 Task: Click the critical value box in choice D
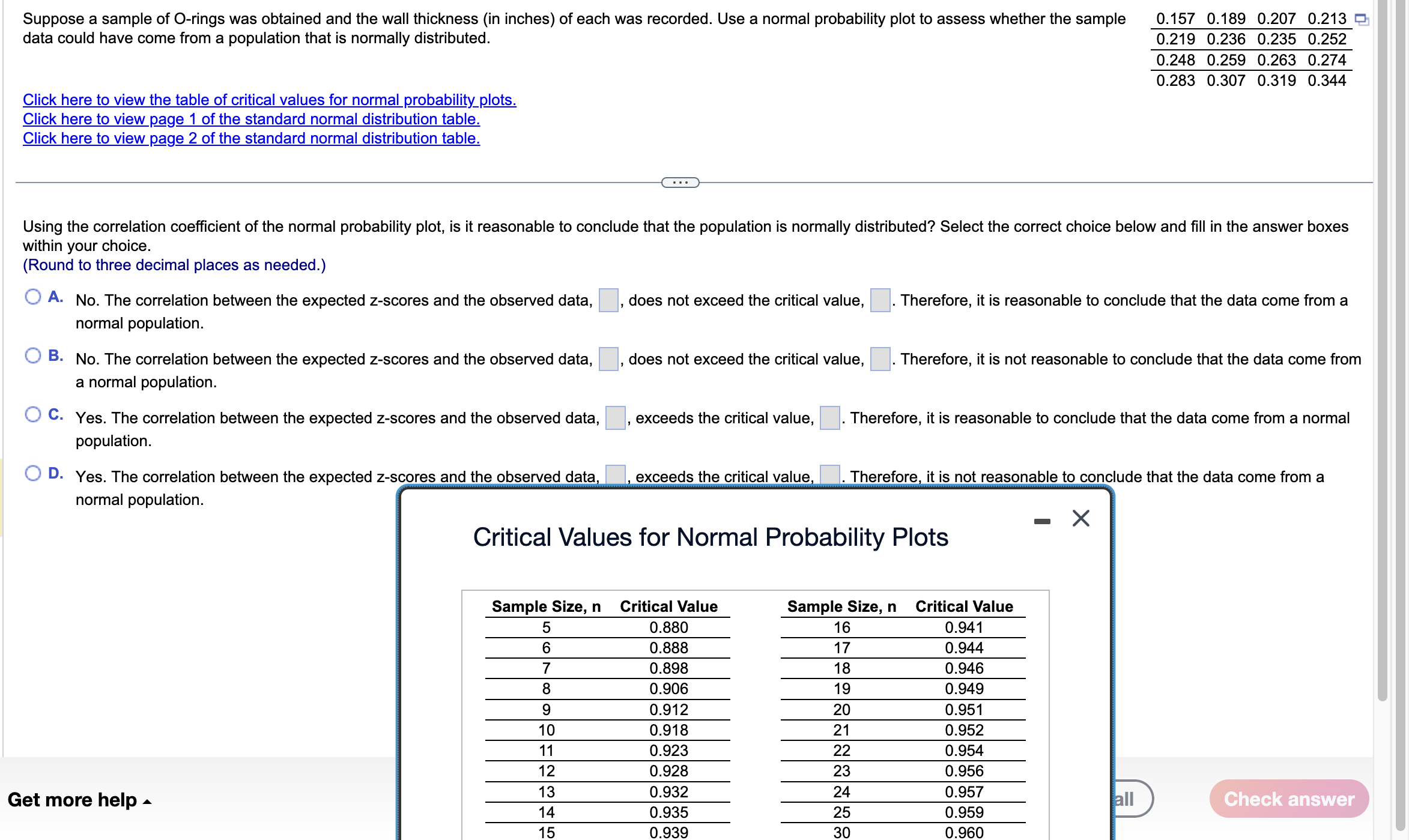(x=829, y=475)
